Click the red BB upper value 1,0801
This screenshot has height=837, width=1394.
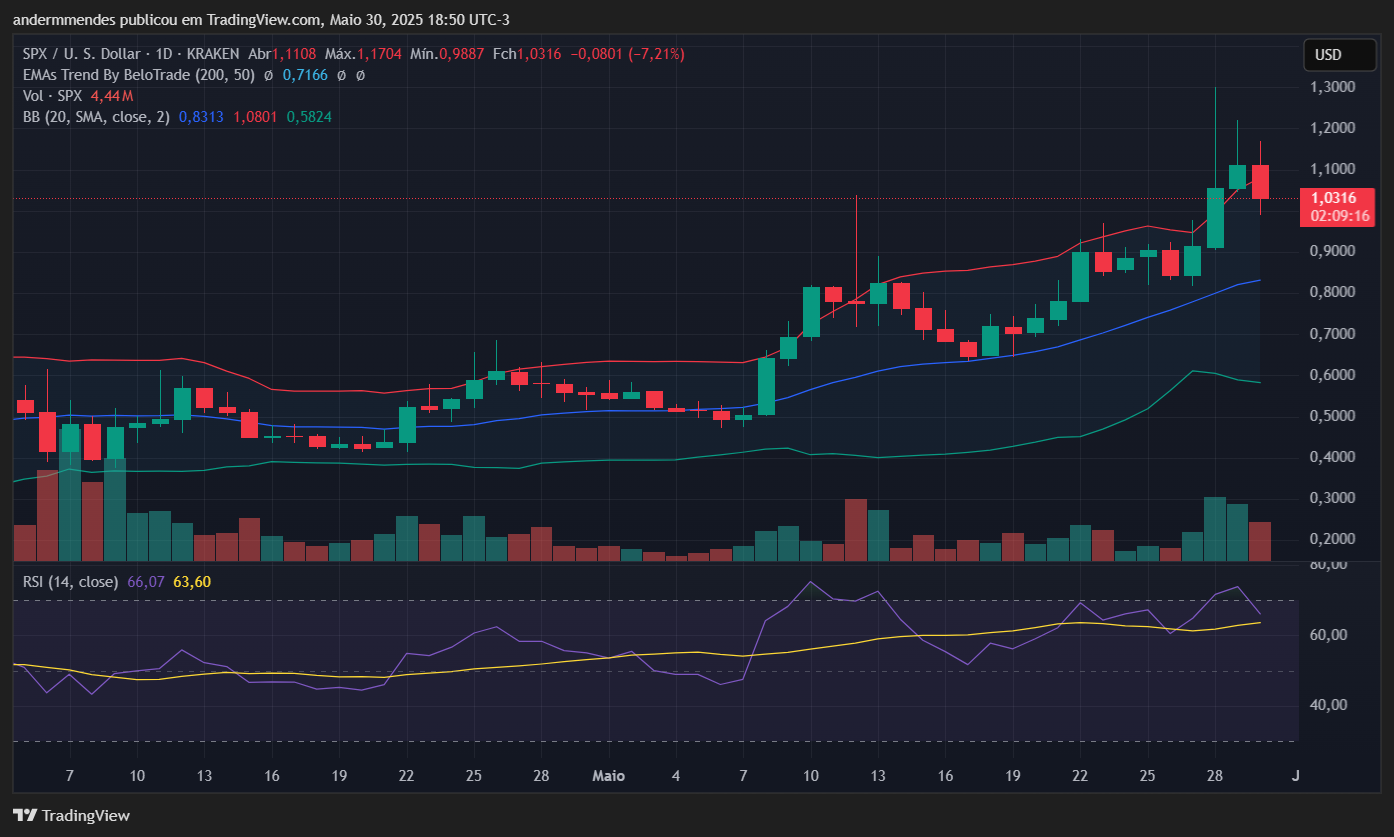[255, 117]
